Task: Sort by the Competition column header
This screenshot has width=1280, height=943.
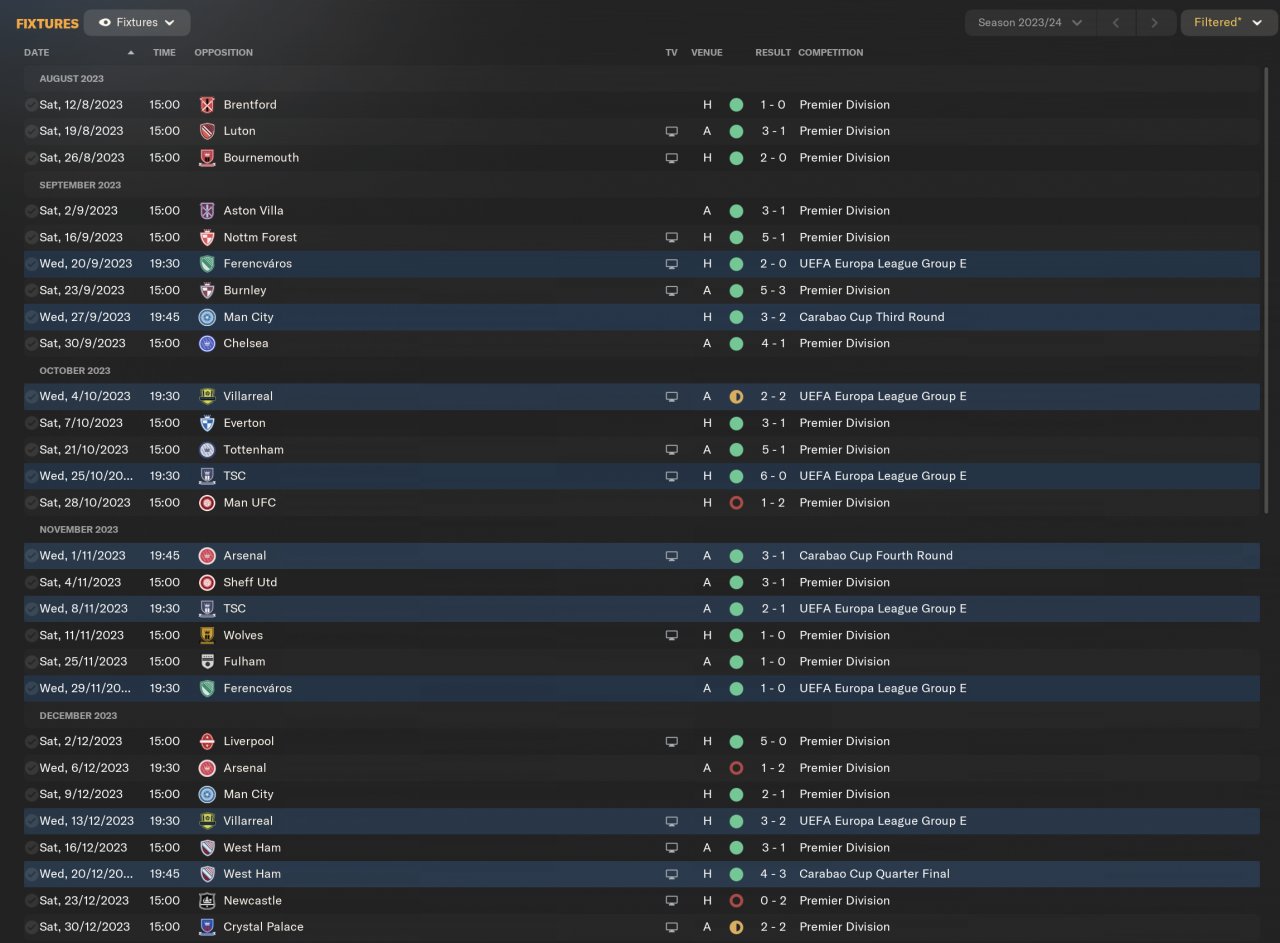Action: (x=830, y=52)
